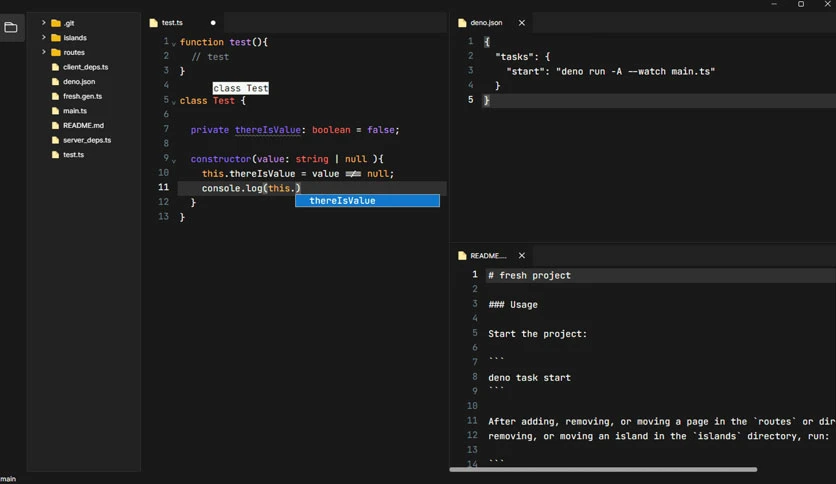Open fresh.gen.ts from the file tree

(82, 96)
